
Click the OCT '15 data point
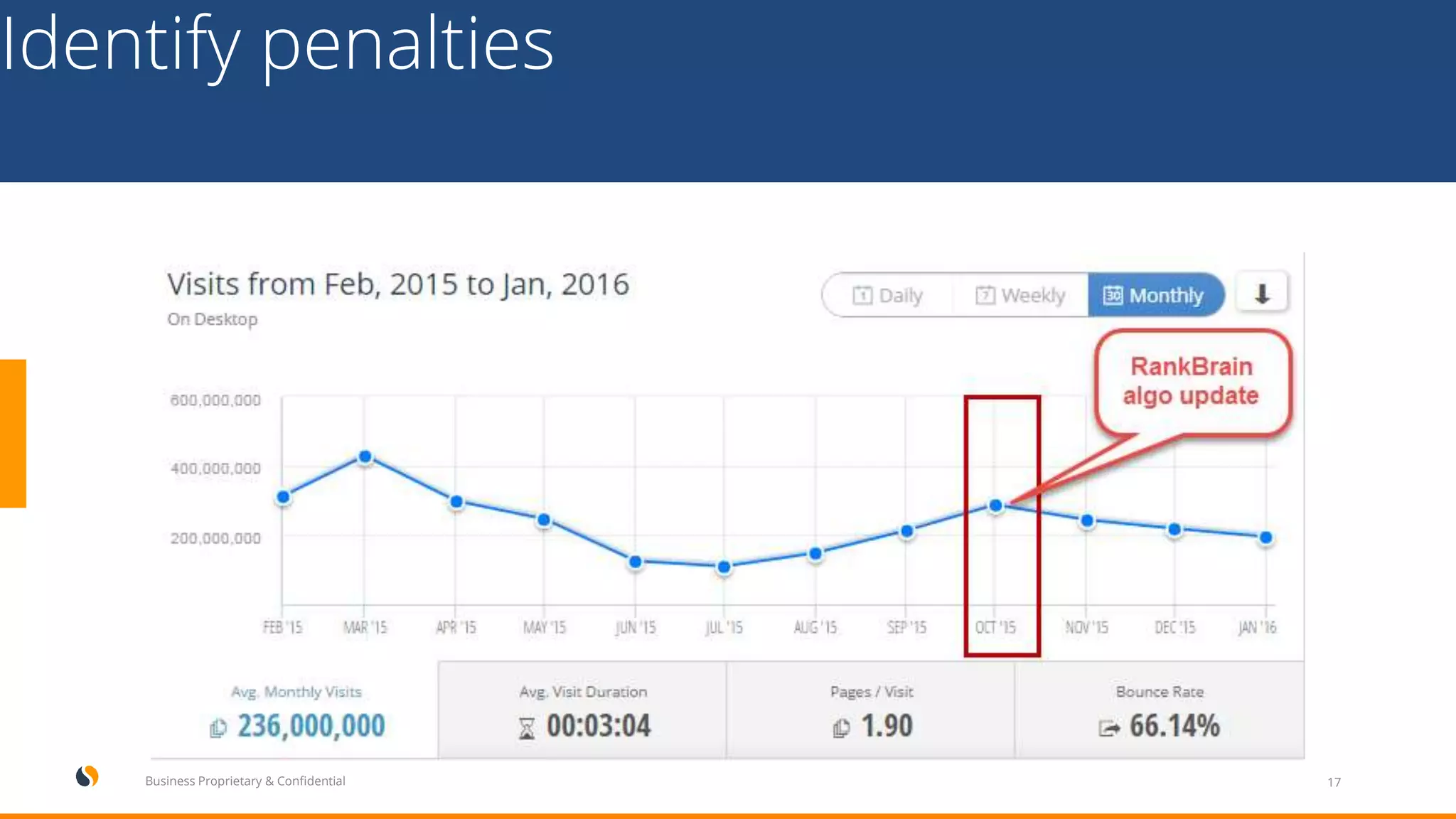tap(995, 505)
